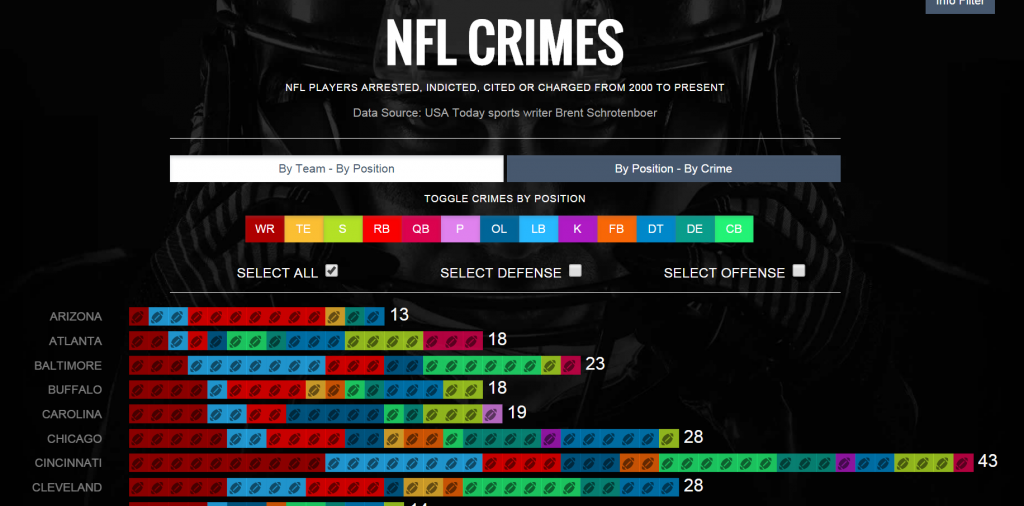The width and height of the screenshot is (1024, 506).
Task: Switch to By Team - By Position tab
Action: tap(336, 168)
